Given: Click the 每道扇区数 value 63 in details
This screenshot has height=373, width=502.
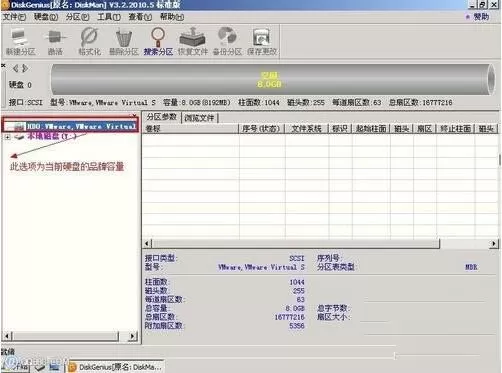Looking at the screenshot, I should pyautogui.click(x=301, y=300).
